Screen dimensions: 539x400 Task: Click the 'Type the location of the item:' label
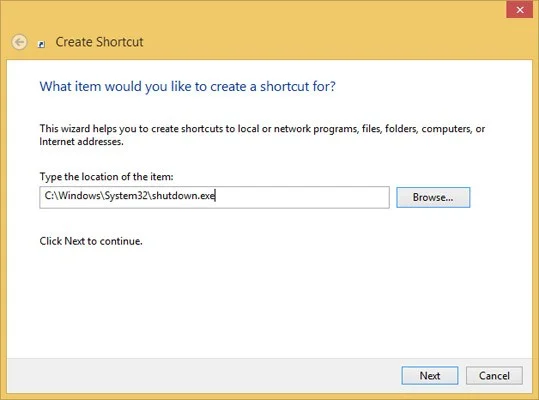pyautogui.click(x=107, y=177)
